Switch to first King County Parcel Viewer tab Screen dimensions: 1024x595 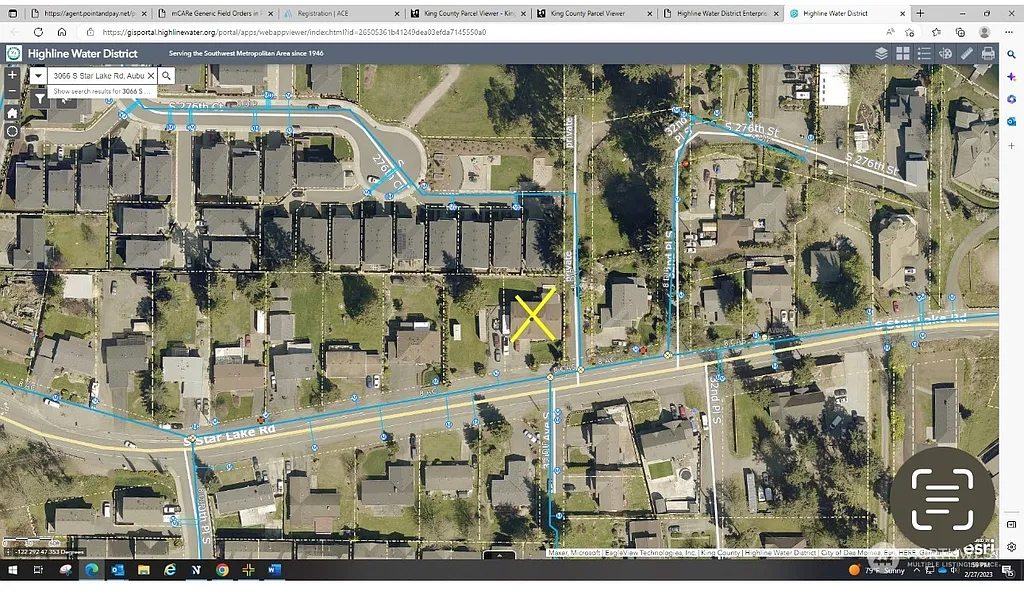point(469,13)
